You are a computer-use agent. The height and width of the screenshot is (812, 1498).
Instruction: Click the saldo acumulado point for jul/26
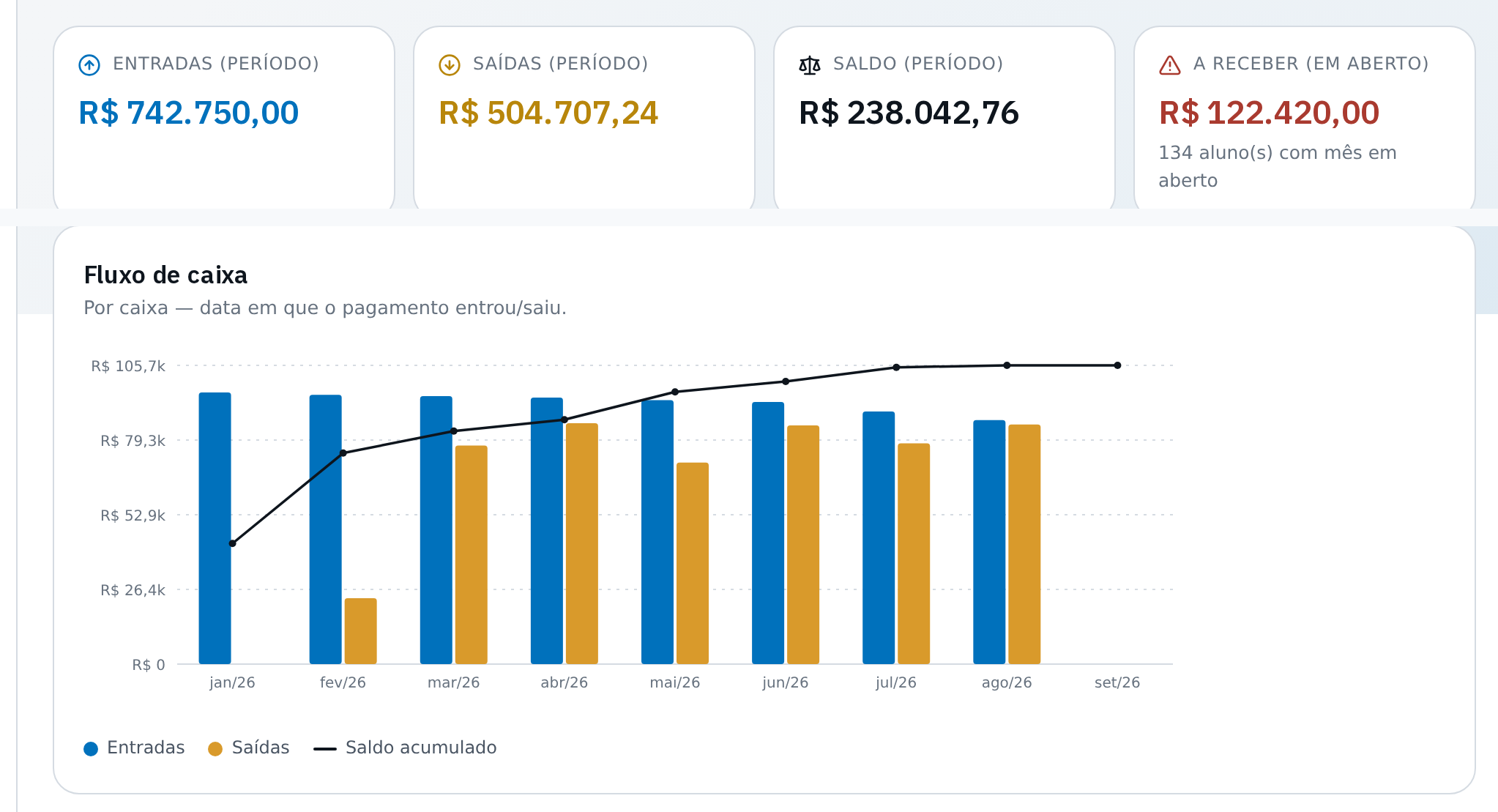tap(896, 368)
